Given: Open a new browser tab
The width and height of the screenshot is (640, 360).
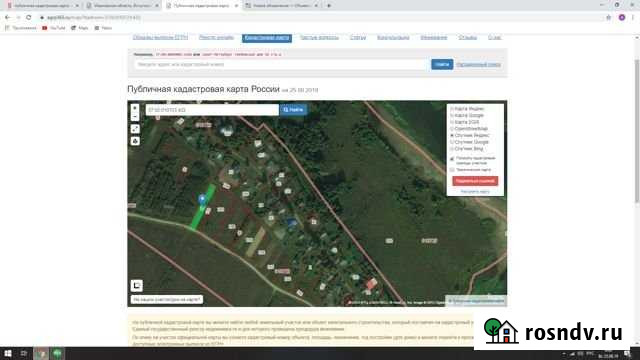Looking at the screenshot, I should [329, 6].
